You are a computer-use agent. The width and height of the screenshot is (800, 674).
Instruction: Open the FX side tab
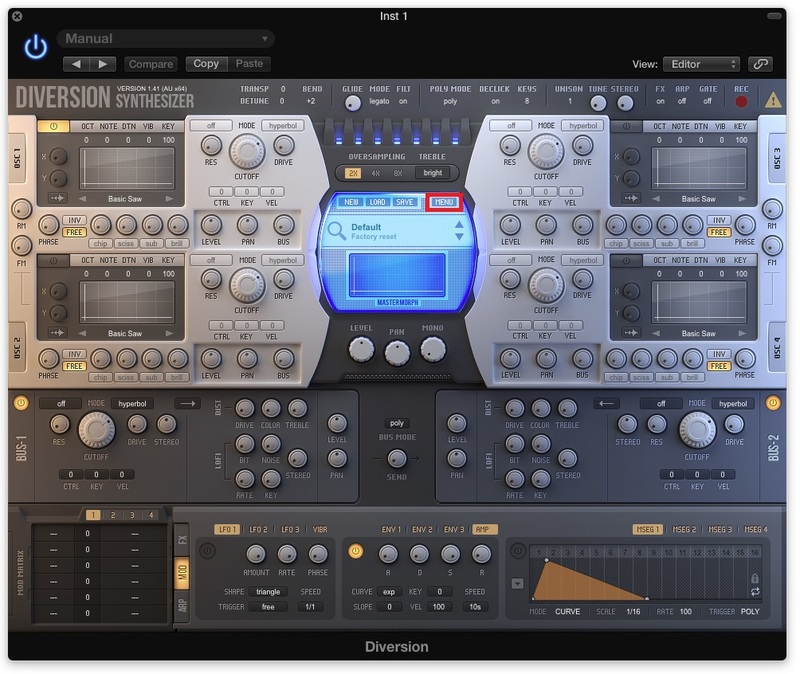point(182,539)
